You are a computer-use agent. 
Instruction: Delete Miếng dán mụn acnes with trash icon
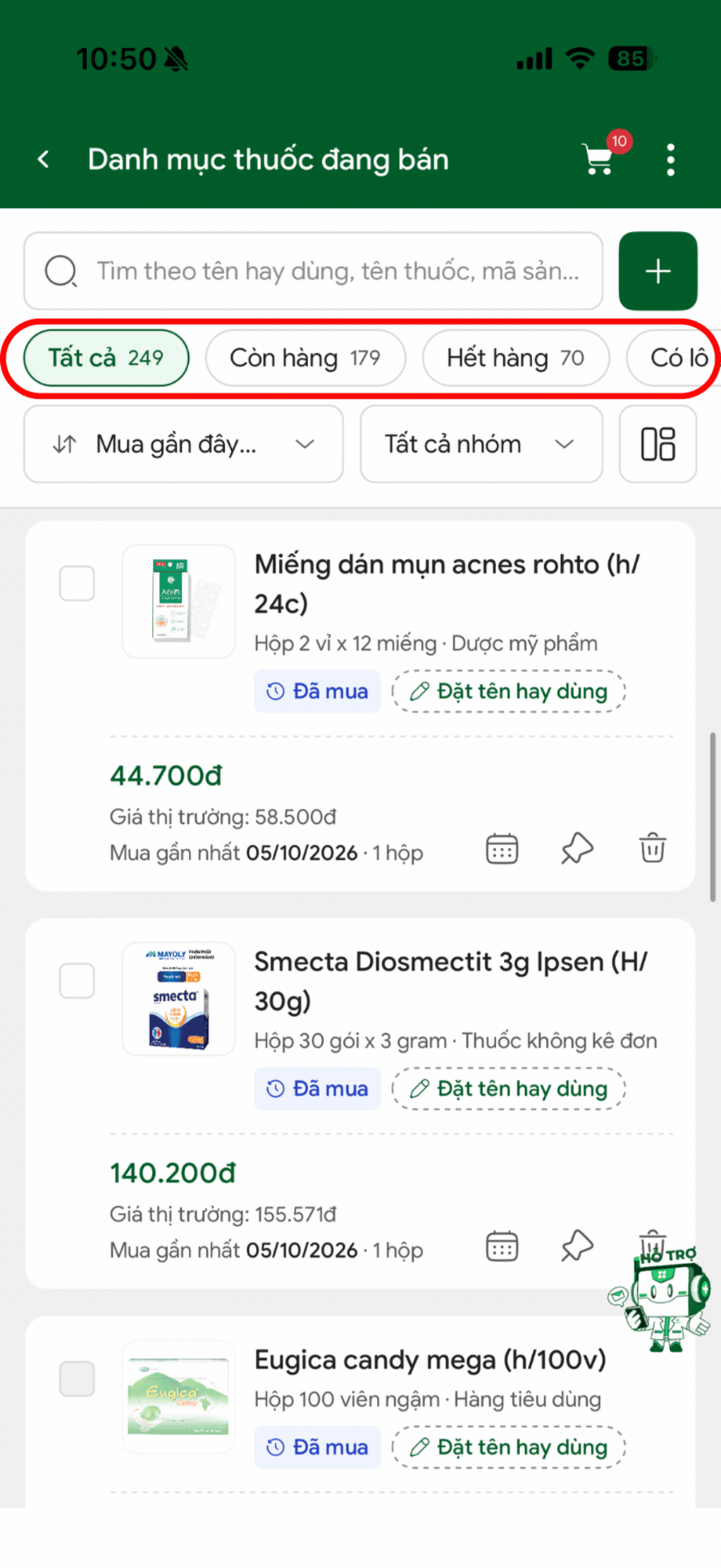652,849
